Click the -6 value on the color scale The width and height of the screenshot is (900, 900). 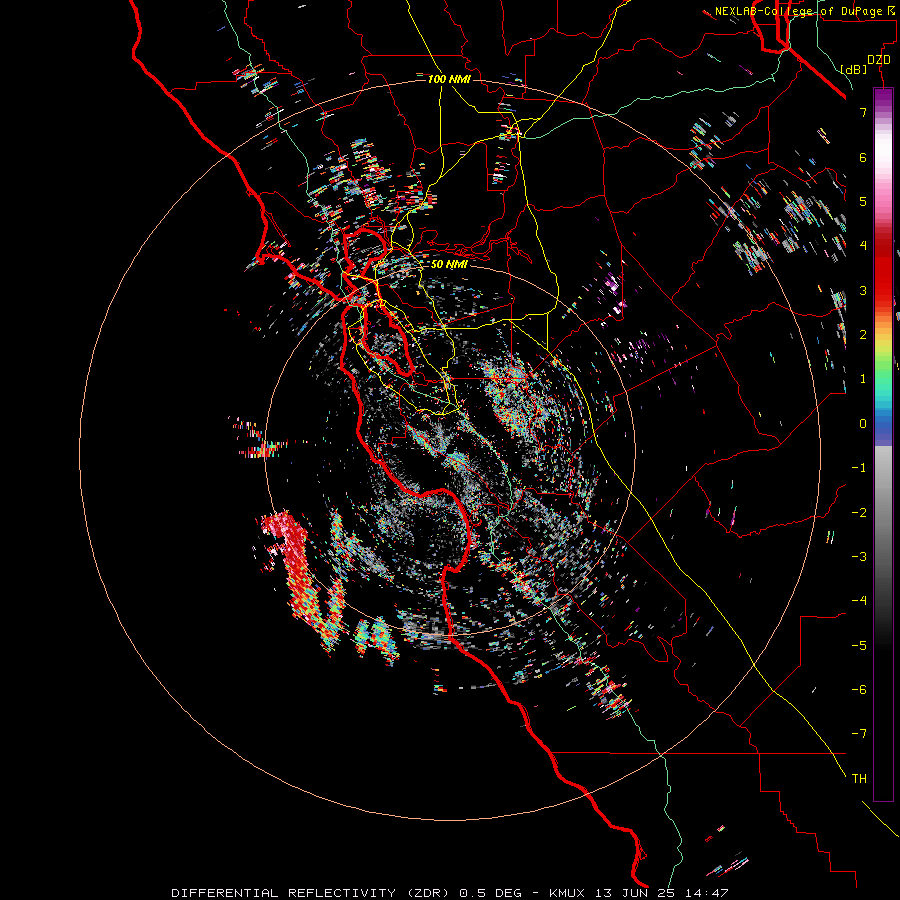click(x=859, y=690)
